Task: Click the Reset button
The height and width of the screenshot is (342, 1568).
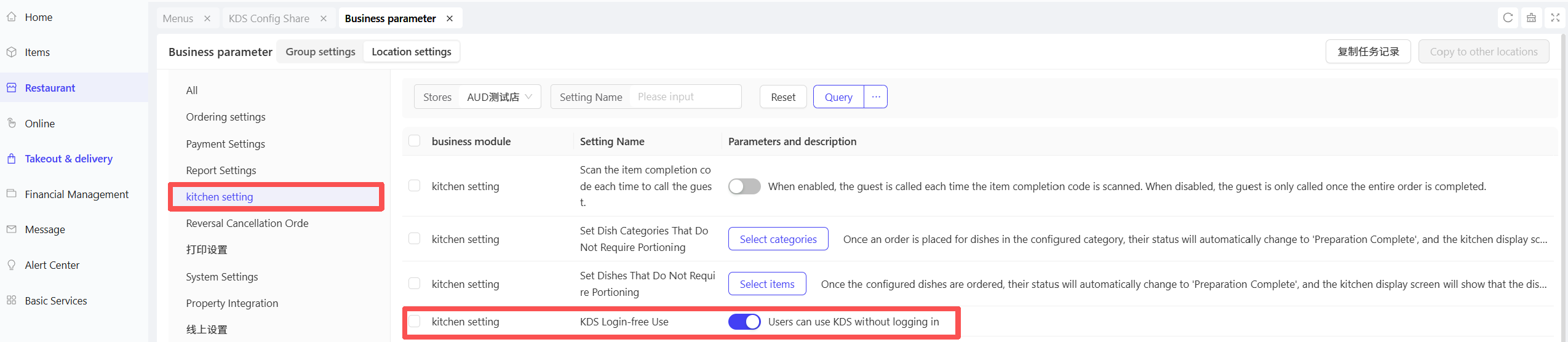Action: tap(782, 97)
